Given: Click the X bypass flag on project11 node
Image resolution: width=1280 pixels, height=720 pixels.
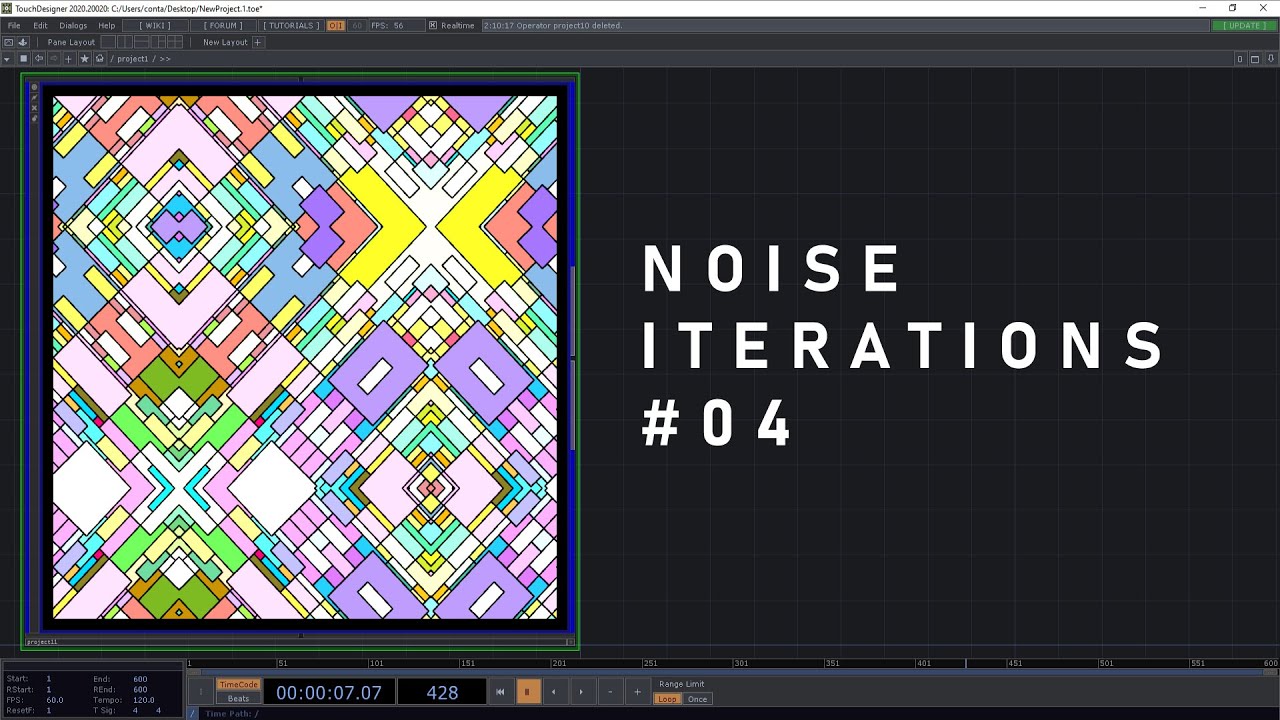Looking at the screenshot, I should (x=34, y=108).
